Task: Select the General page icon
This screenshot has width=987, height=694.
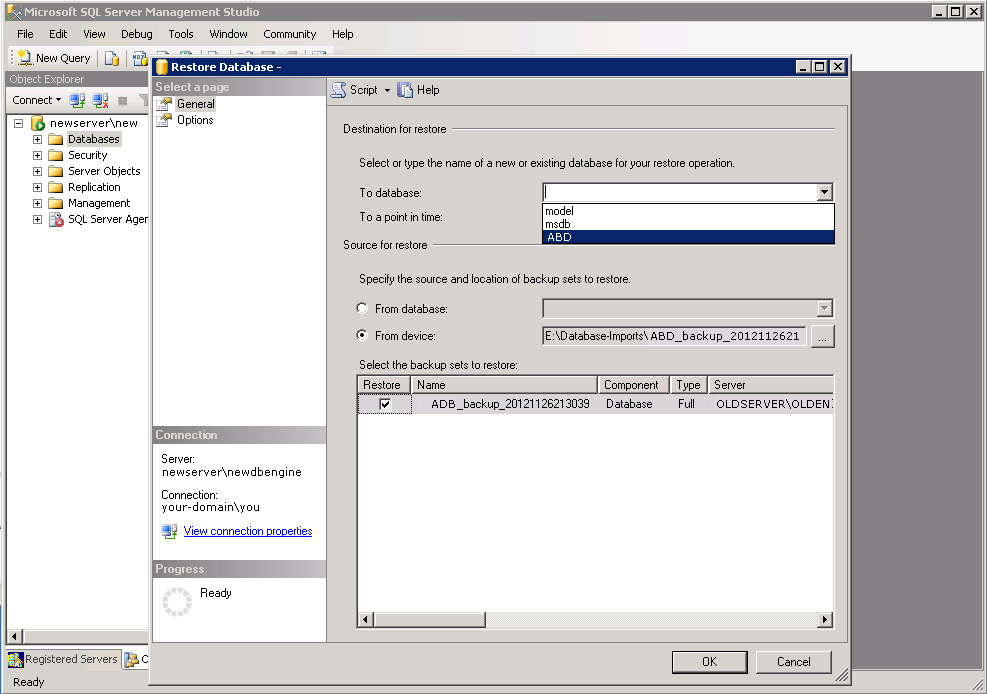Action: (164, 104)
